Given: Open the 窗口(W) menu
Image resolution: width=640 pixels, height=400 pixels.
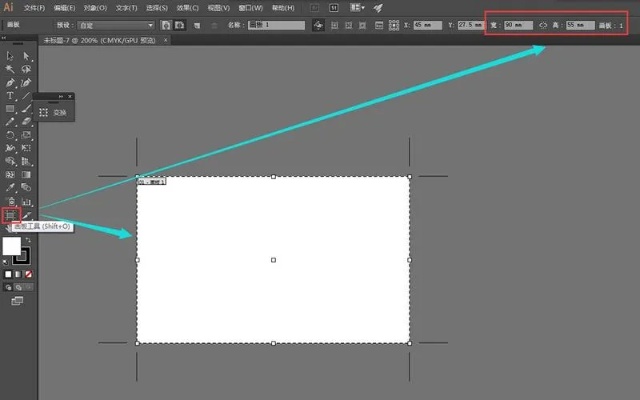Looking at the screenshot, I should coord(251,8).
